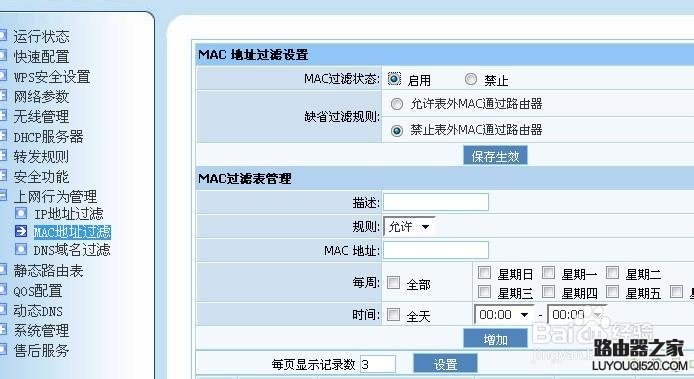The height and width of the screenshot is (379, 694).
Task: Check the 星期日 checkbox
Action: (484, 272)
